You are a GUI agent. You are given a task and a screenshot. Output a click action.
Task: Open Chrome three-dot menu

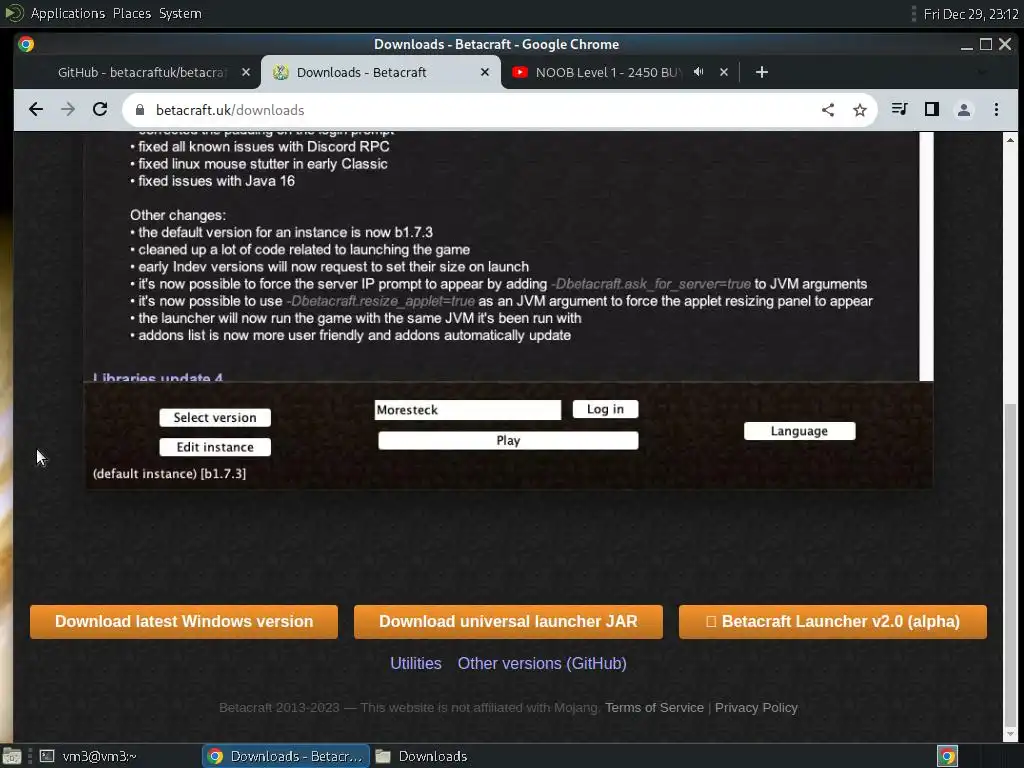pos(996,110)
